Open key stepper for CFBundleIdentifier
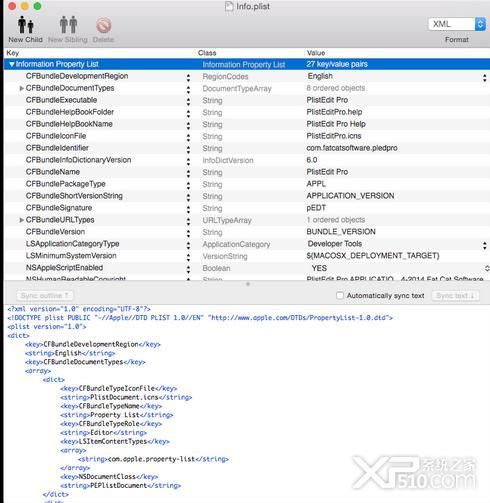Image resolution: width=490 pixels, height=503 pixels. pyautogui.click(x=188, y=150)
